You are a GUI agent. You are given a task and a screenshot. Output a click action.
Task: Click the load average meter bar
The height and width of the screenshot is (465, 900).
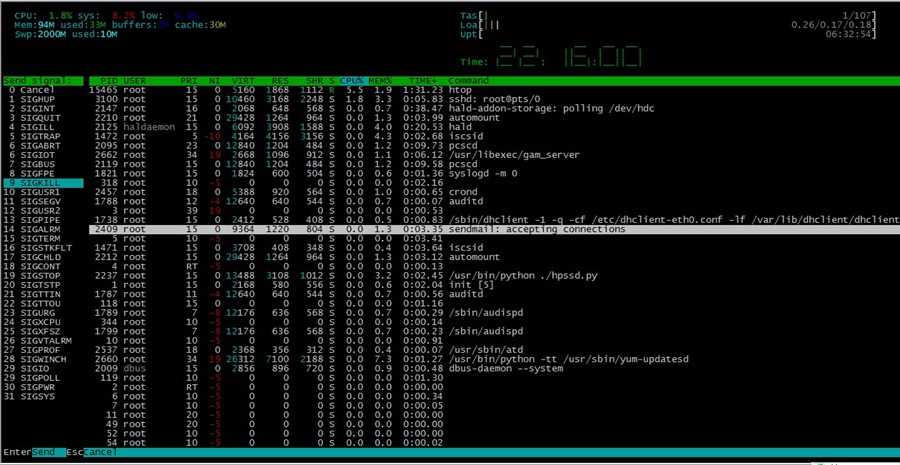click(x=669, y=25)
